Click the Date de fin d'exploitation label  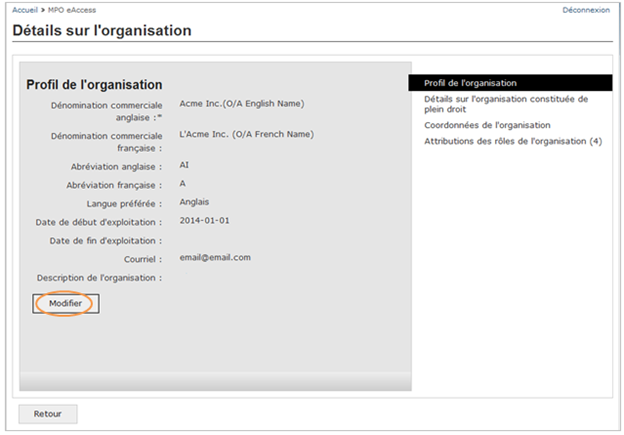pos(106,241)
